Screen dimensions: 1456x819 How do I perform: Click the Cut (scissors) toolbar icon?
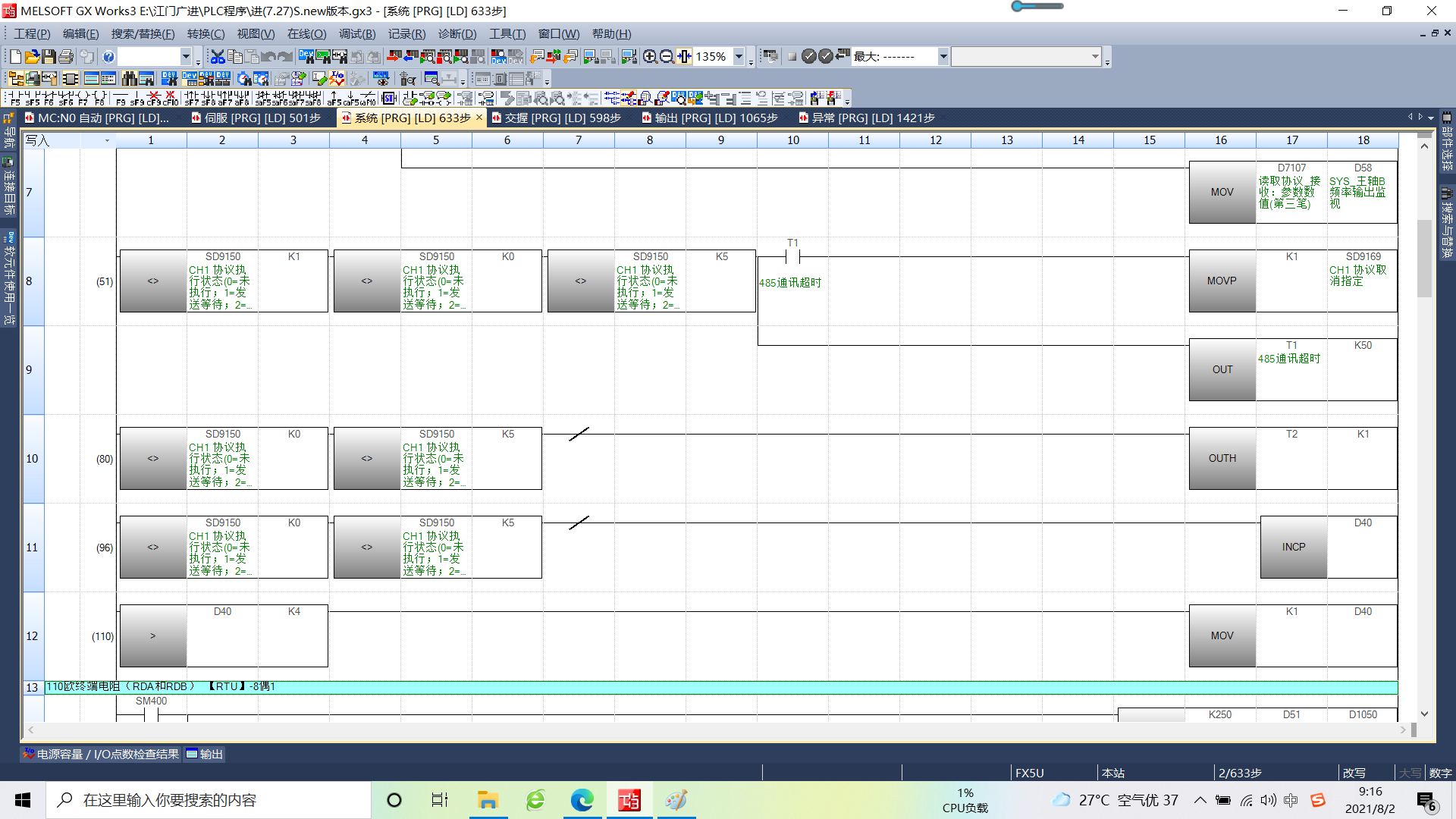click(218, 57)
